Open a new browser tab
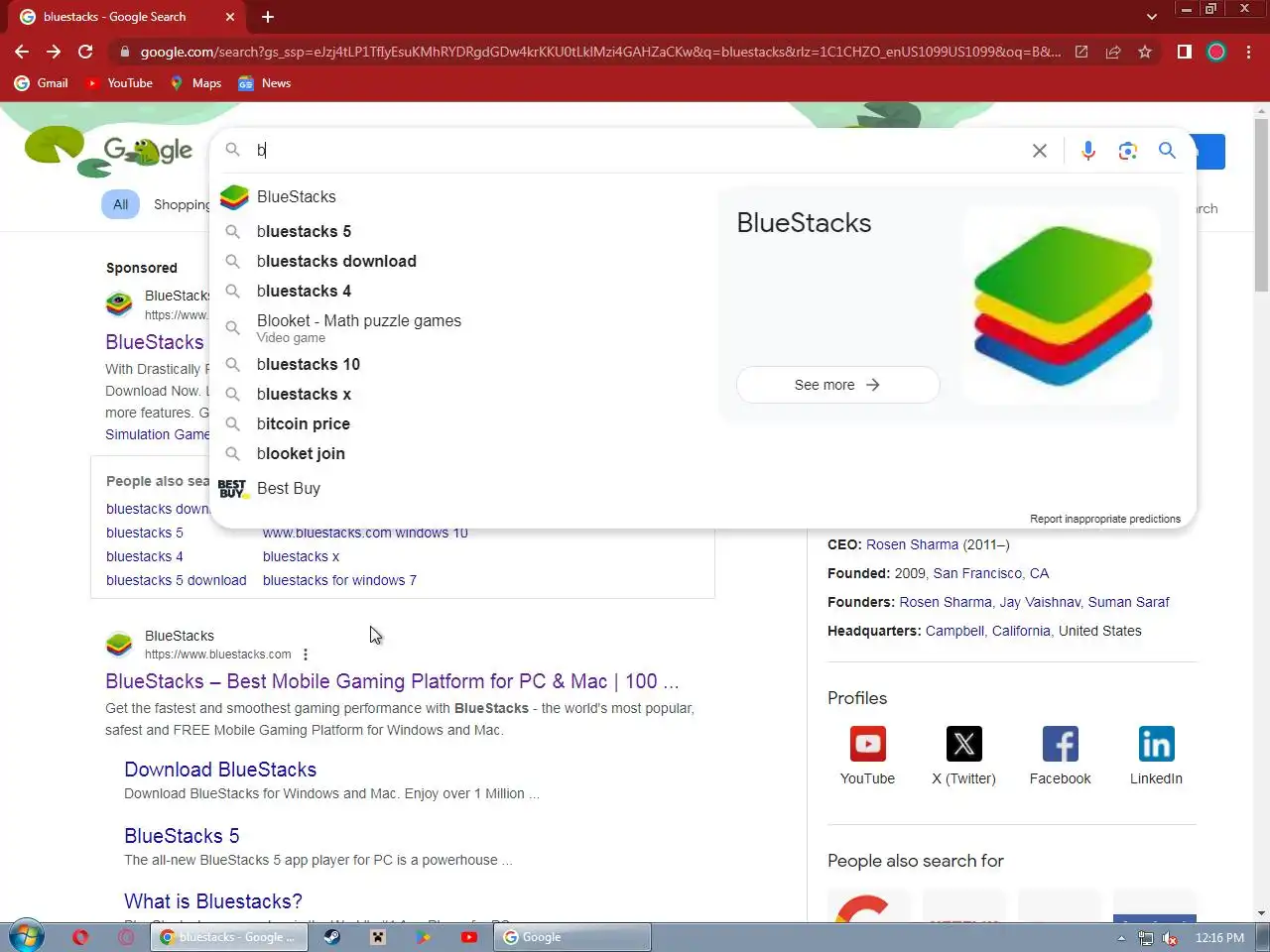Viewport: 1270px width, 952px height. (268, 17)
